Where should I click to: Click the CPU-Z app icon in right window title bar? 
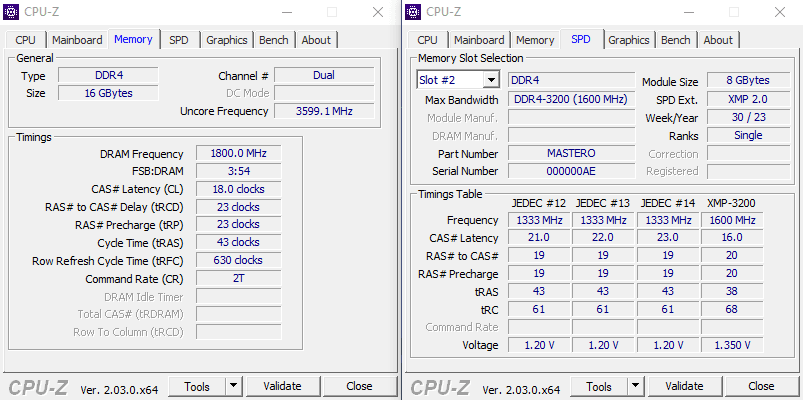[413, 12]
